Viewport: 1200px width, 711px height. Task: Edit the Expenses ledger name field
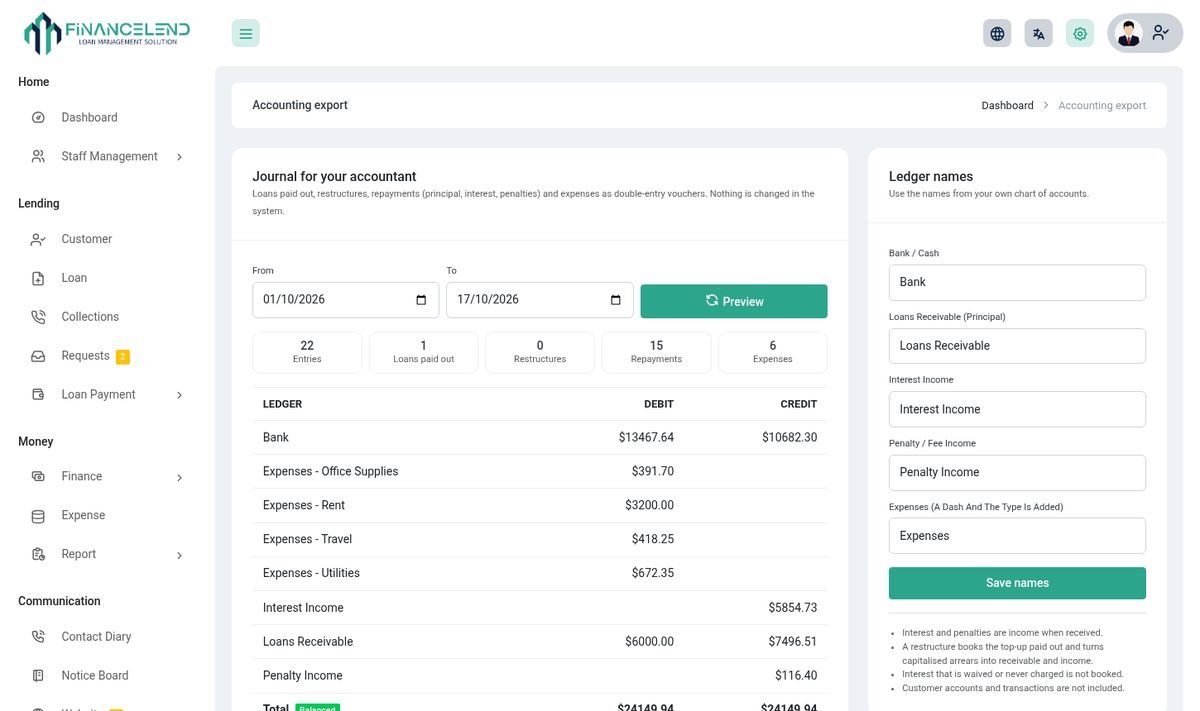(1017, 536)
